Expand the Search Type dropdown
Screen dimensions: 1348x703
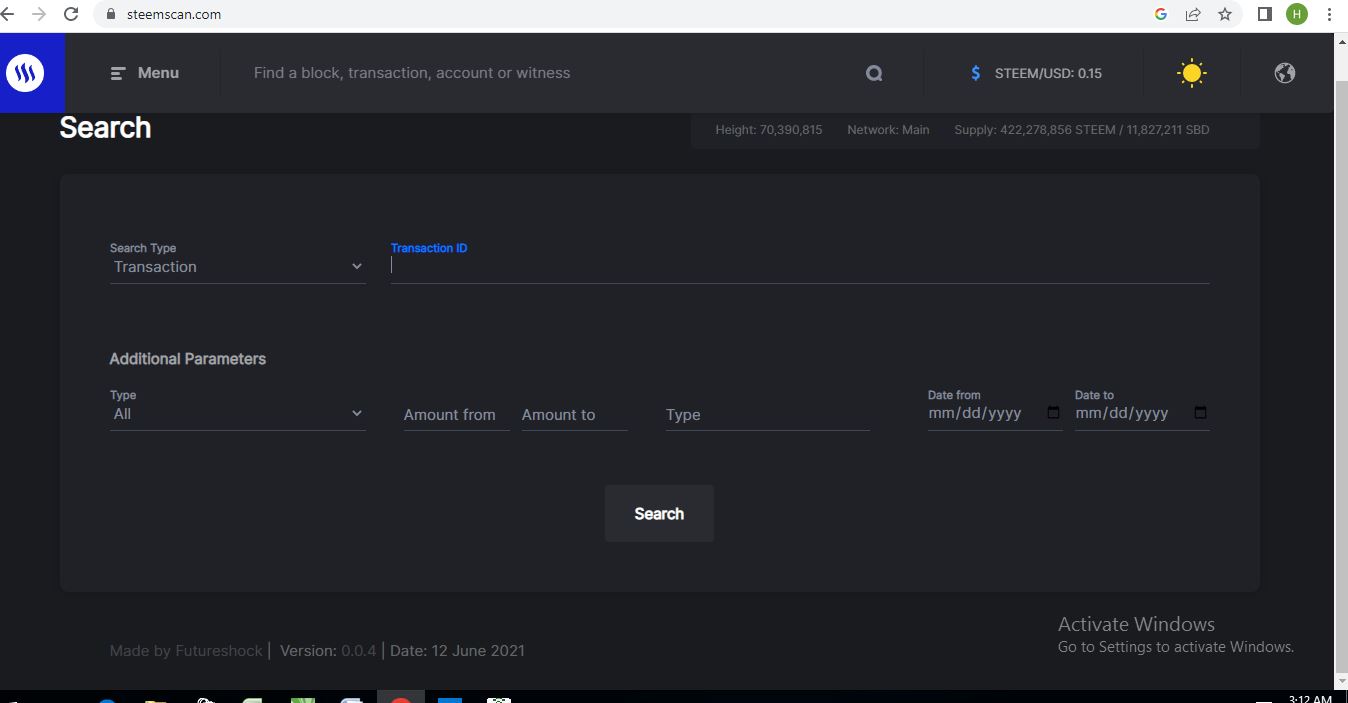pyautogui.click(x=238, y=267)
